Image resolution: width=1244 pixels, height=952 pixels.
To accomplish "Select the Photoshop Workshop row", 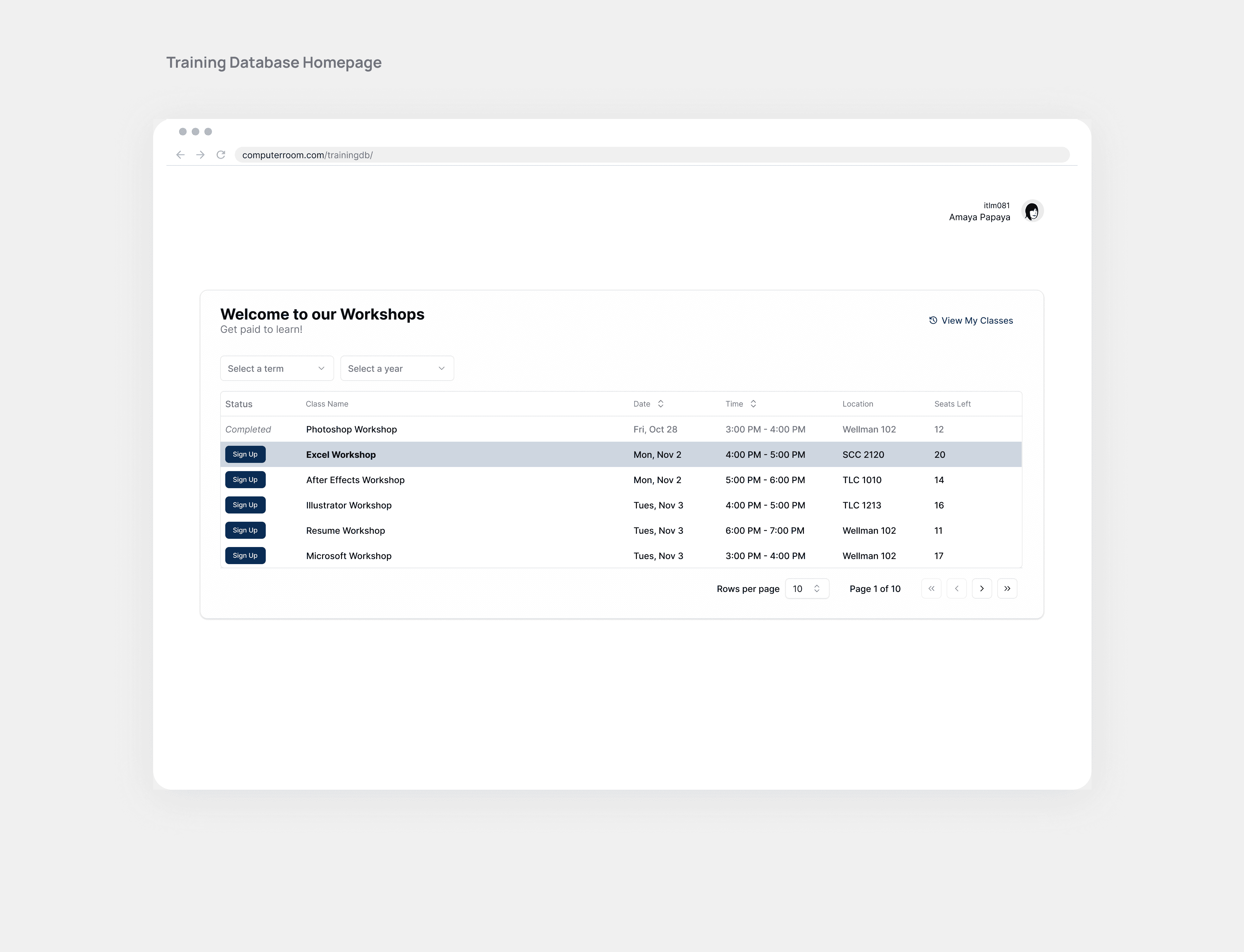I will 351,430.
